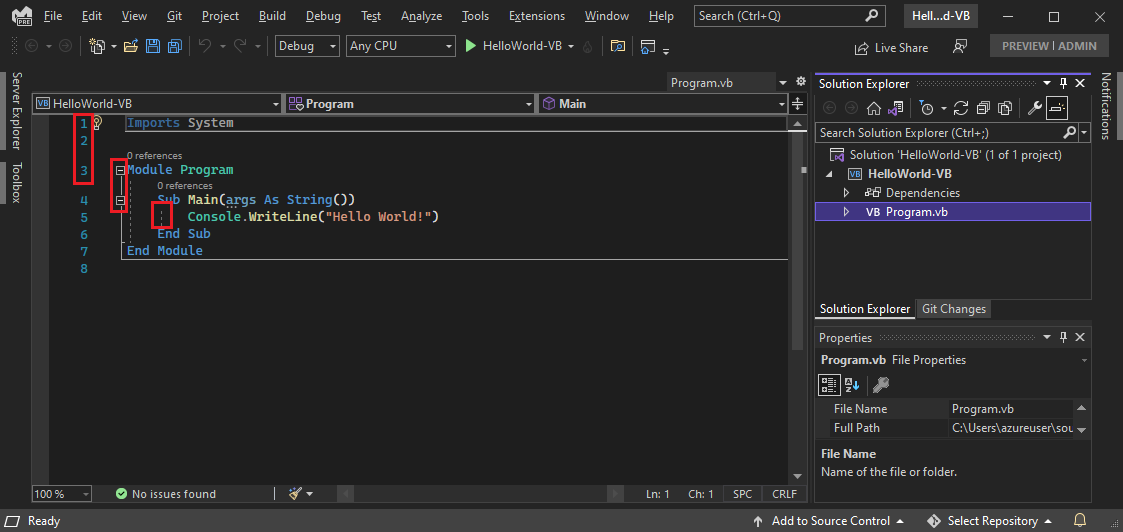Toggle the Preview Selected Items button
This screenshot has width=1123, height=532.
[x=1058, y=108]
